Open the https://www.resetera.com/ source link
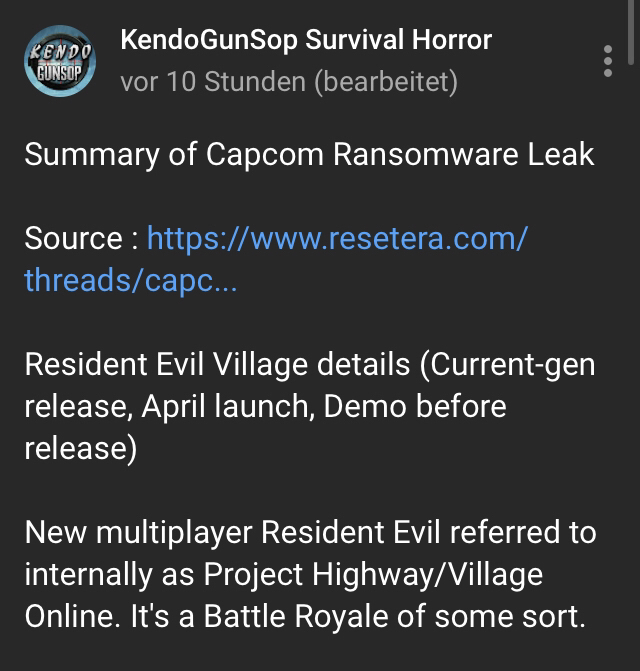 338,238
